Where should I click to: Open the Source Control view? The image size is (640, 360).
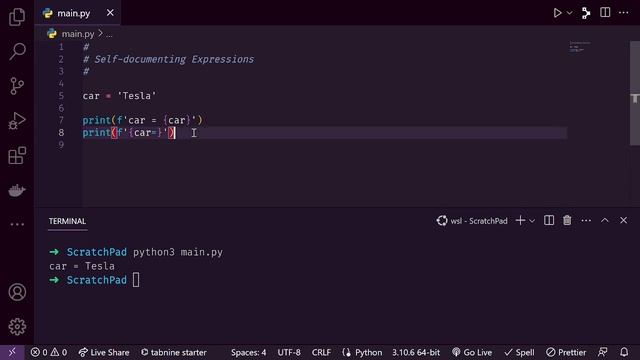coord(17,86)
